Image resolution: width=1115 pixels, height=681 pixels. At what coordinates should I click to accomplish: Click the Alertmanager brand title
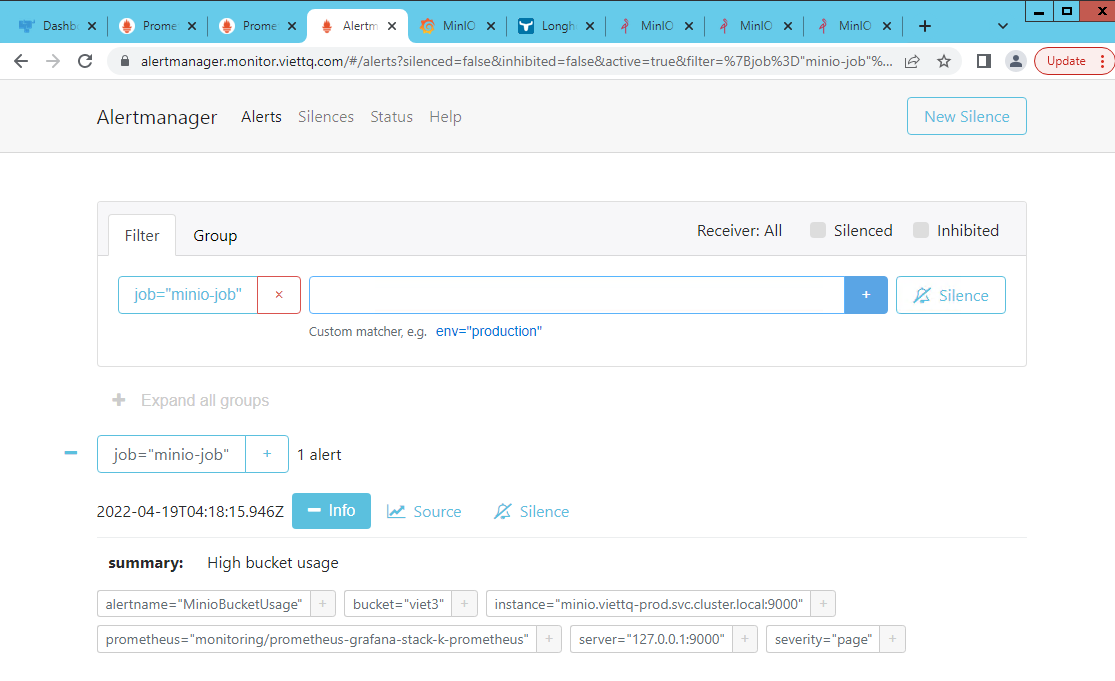point(156,117)
